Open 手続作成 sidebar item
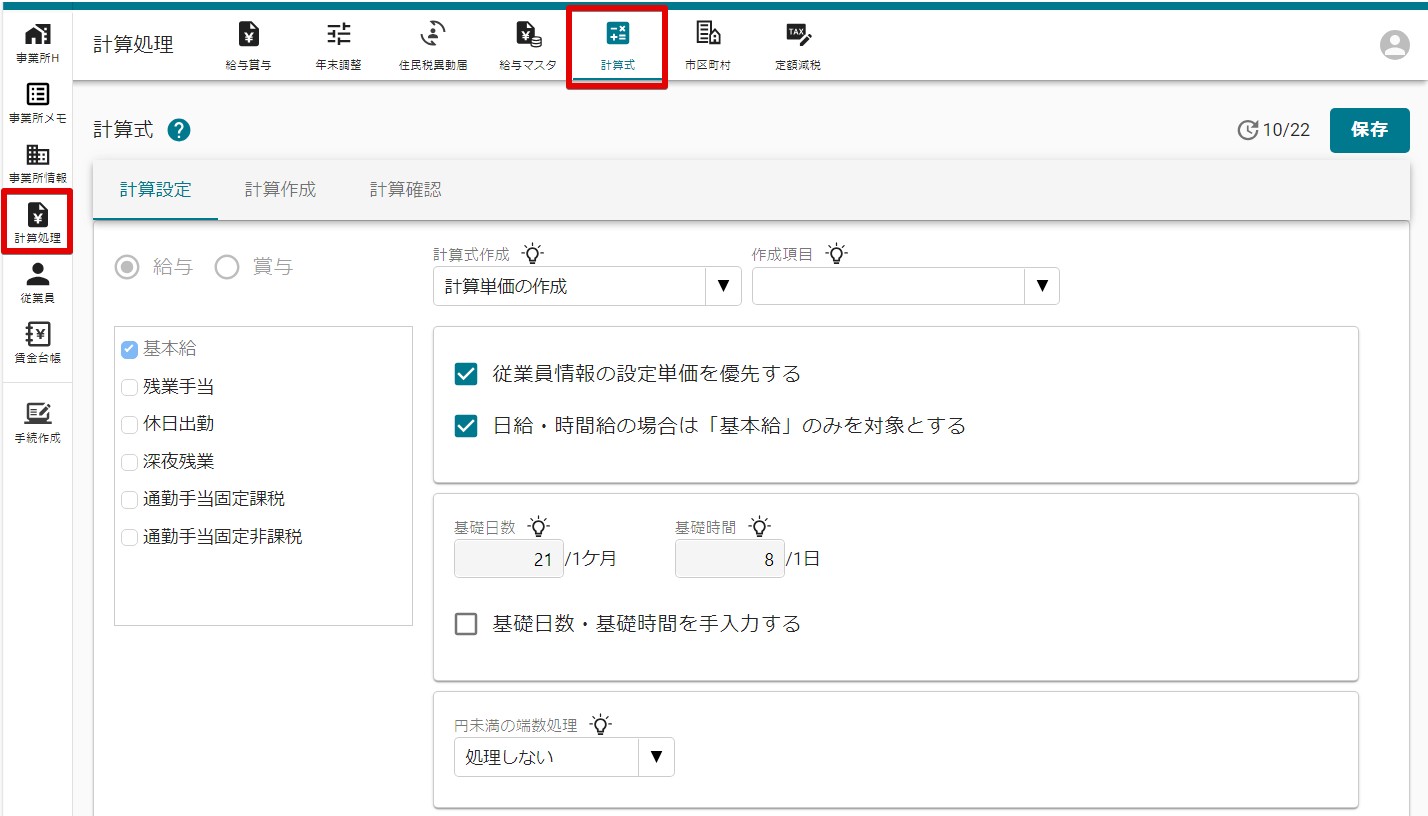Screen dimensions: 1428x816 click(37, 424)
